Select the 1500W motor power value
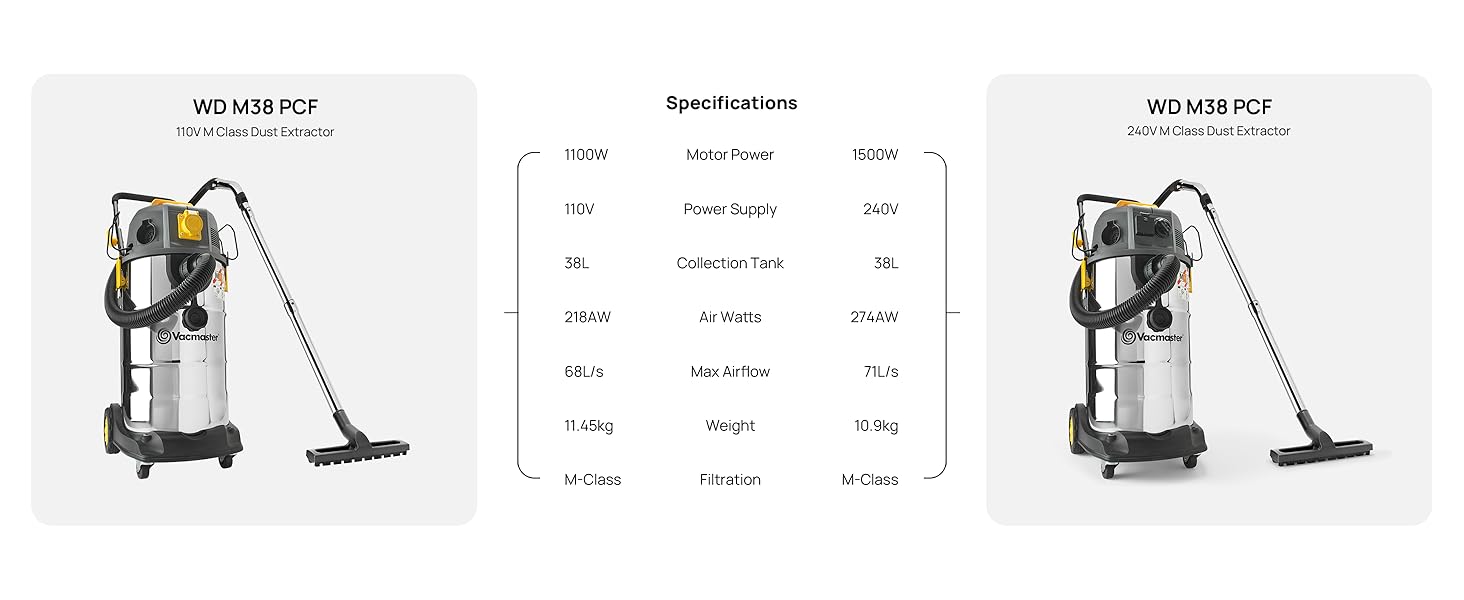The image size is (1464, 600). tap(875, 155)
